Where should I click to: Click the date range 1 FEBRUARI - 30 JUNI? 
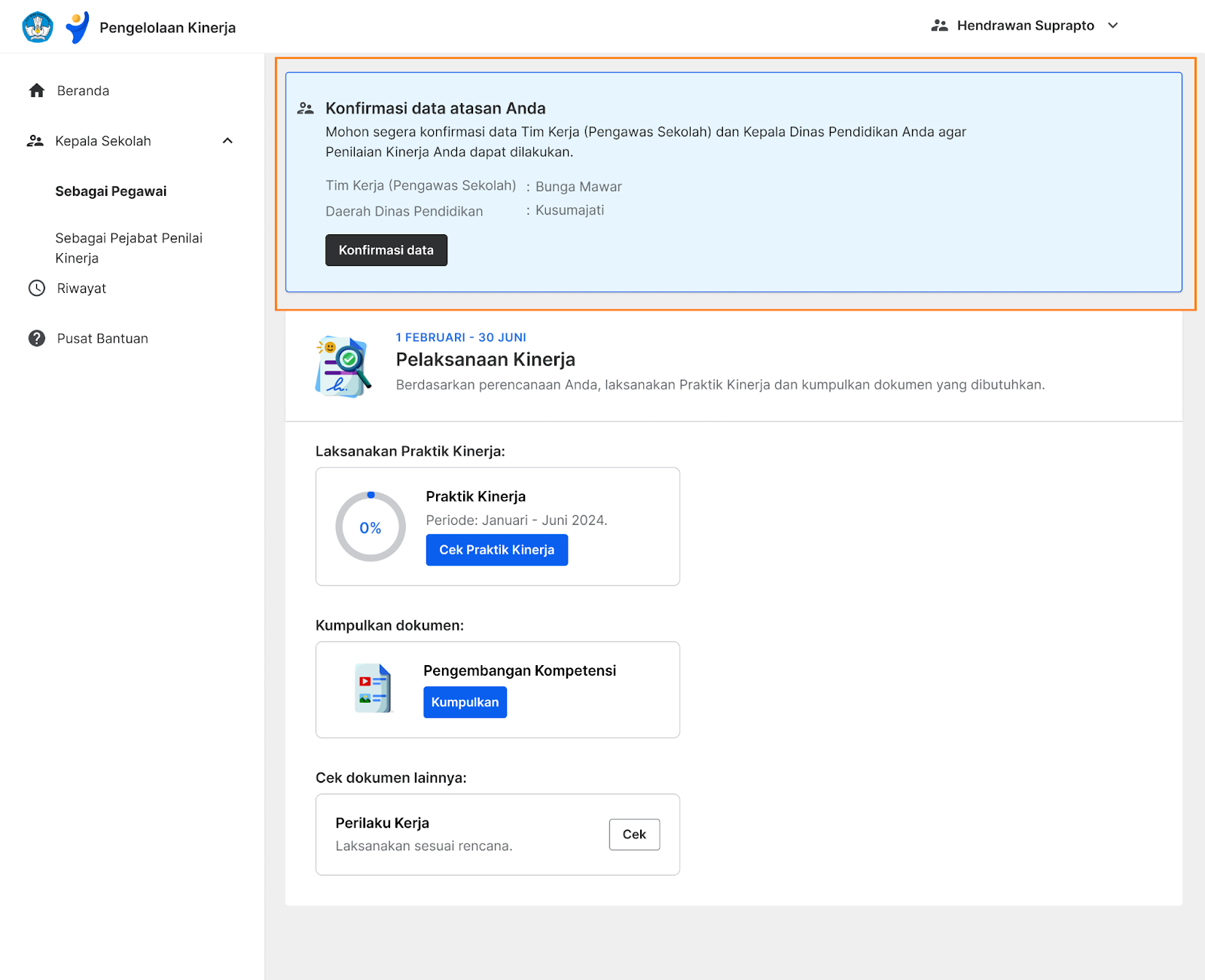(x=461, y=337)
